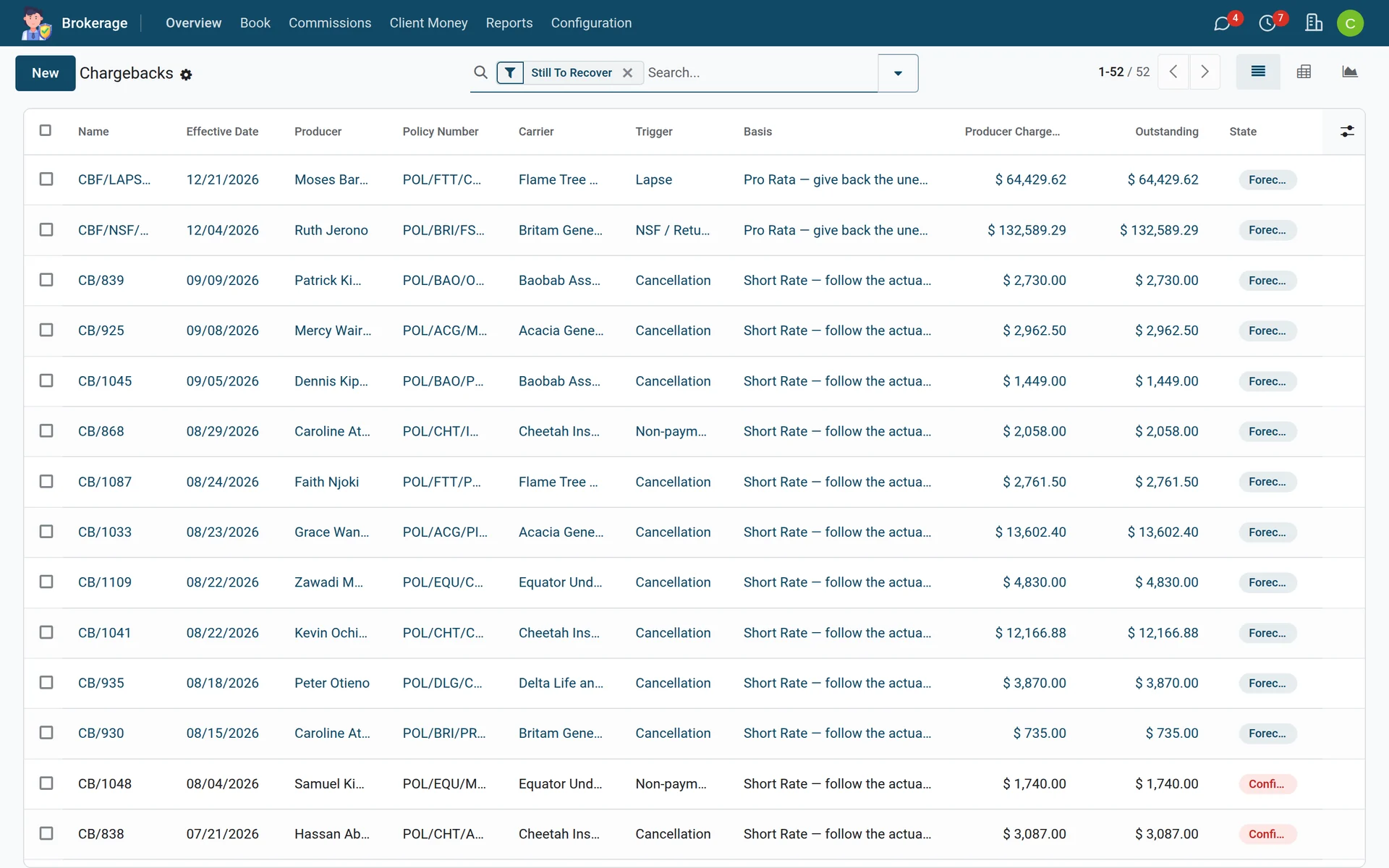Click the search magnifier icon

480,72
